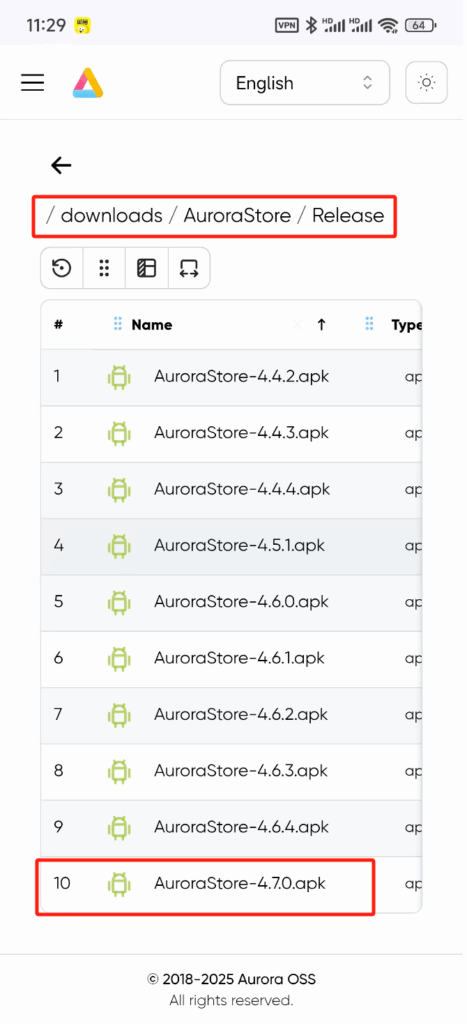The image size is (467, 1024).
Task: Click the # column header
Action: click(x=58, y=325)
